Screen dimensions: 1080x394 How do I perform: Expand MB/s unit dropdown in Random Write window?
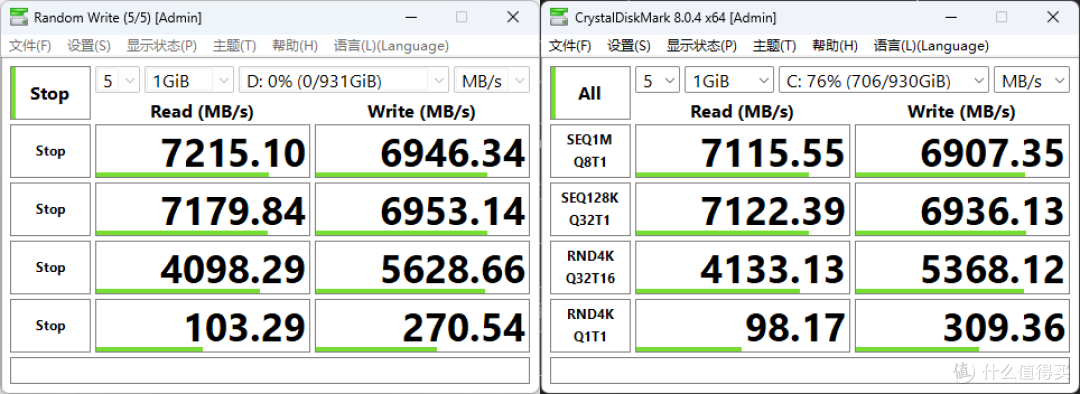[492, 80]
